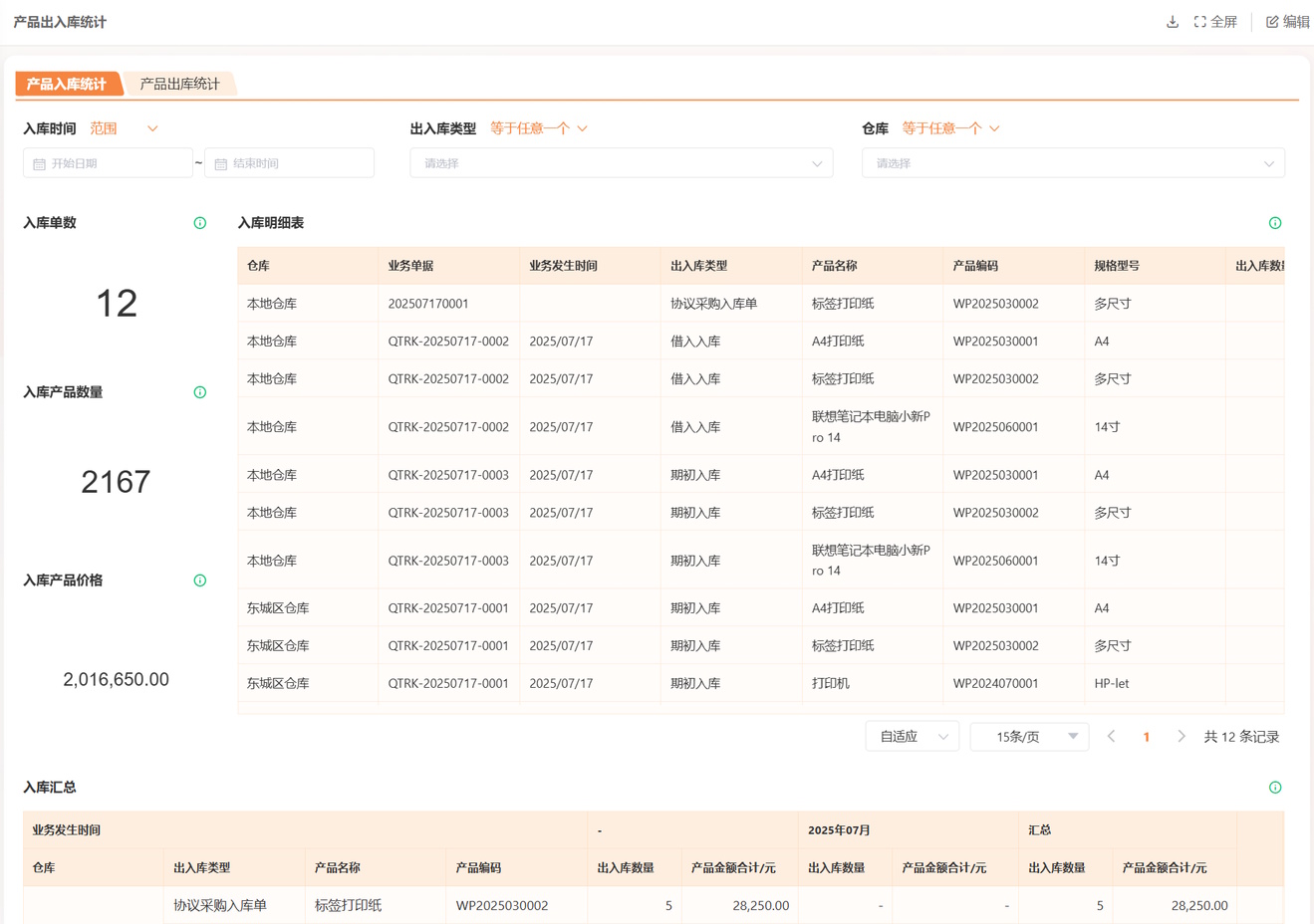Open 出入库类型 请选择 select box

621,163
